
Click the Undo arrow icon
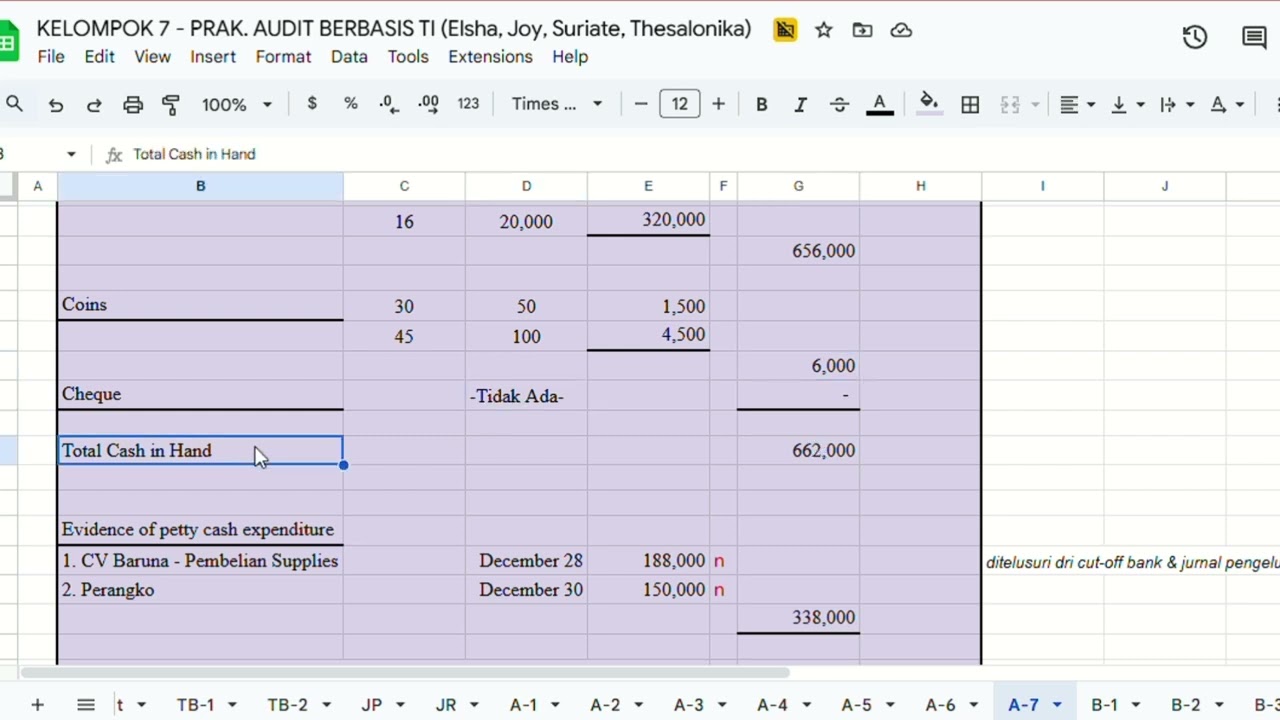[x=56, y=104]
